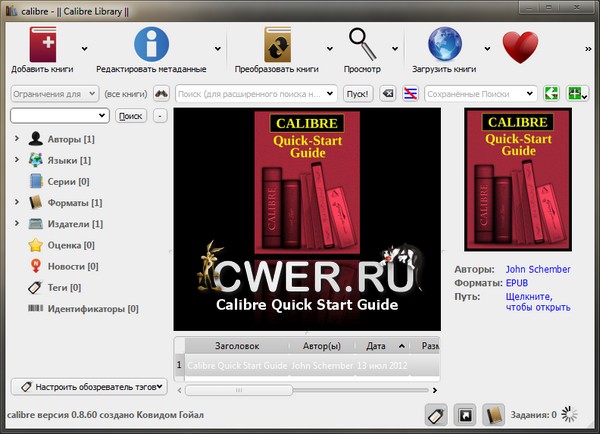The height and width of the screenshot is (434, 600).
Task: Select the Языки globe icon
Action: (36, 160)
